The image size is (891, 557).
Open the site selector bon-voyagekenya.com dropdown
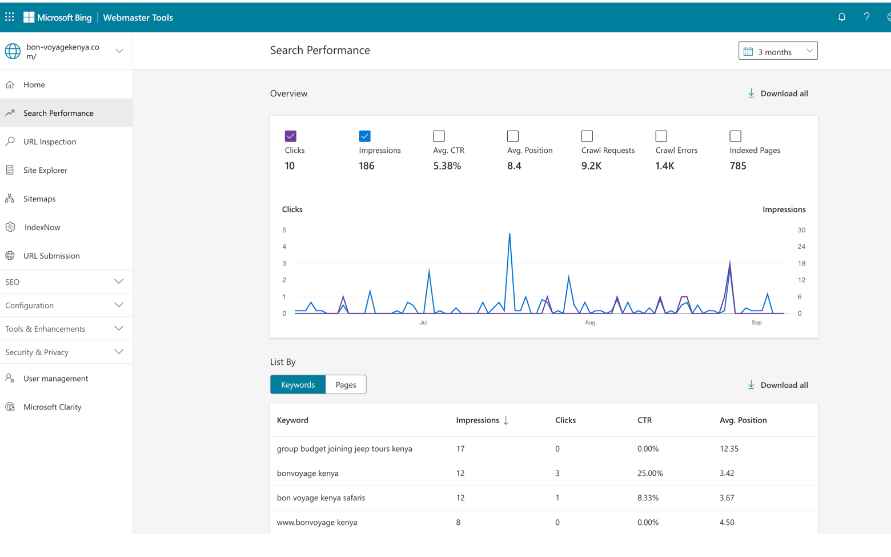tap(119, 51)
